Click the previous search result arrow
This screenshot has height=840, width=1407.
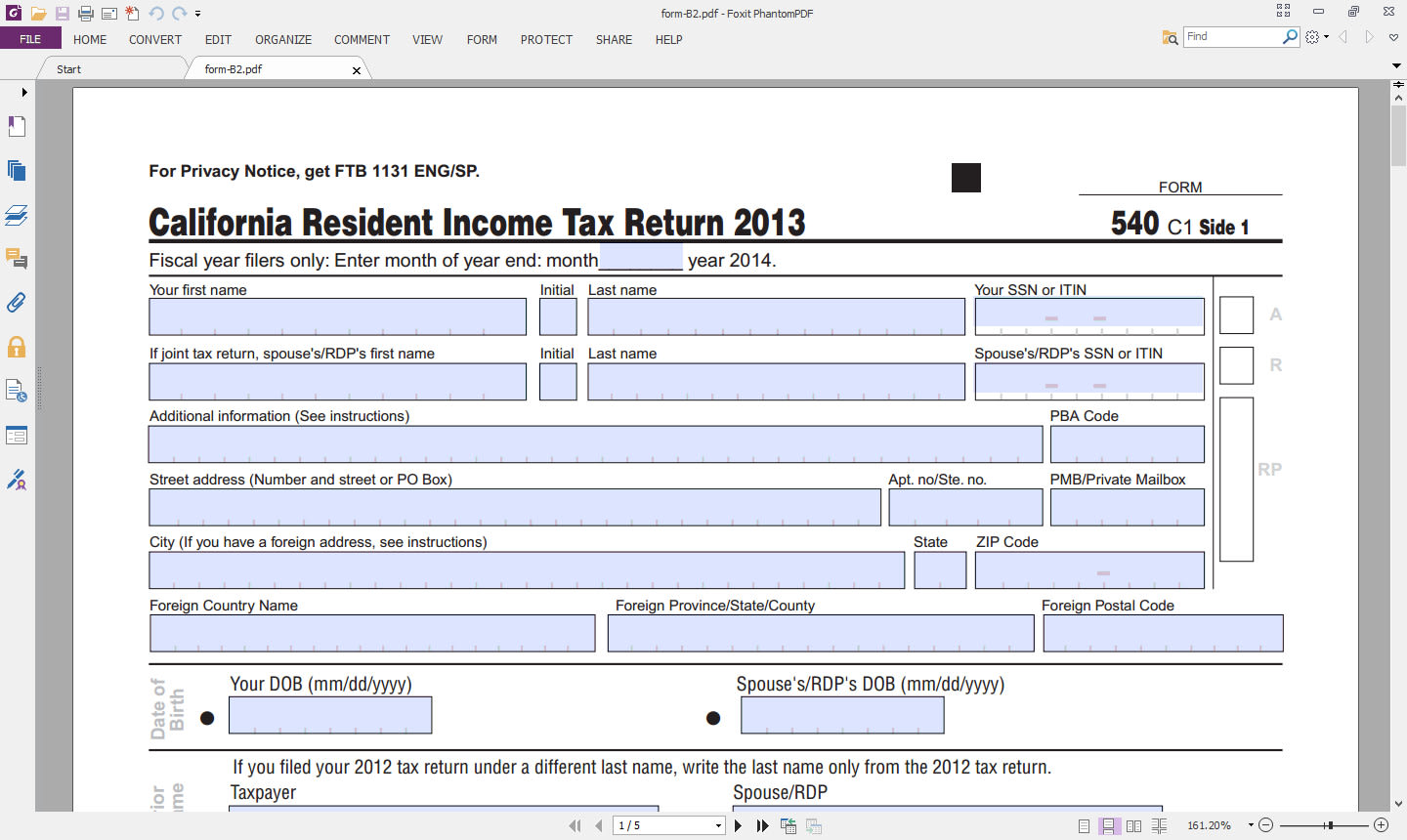point(1343,37)
